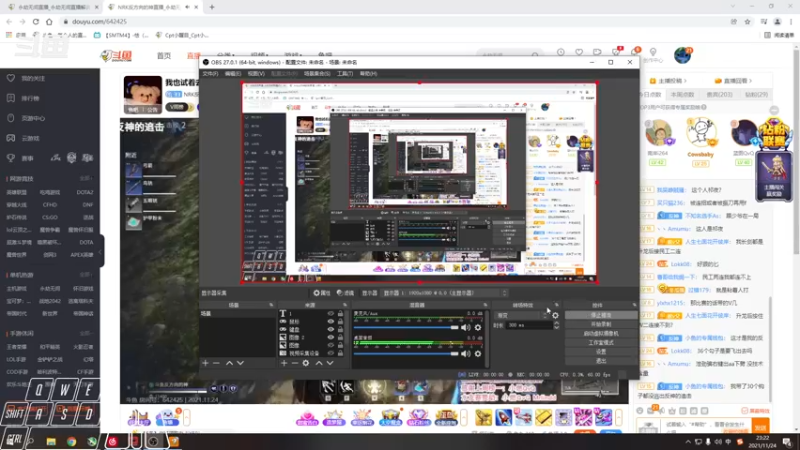Open the 渐变 transition type dropdown in OBS

[521, 315]
